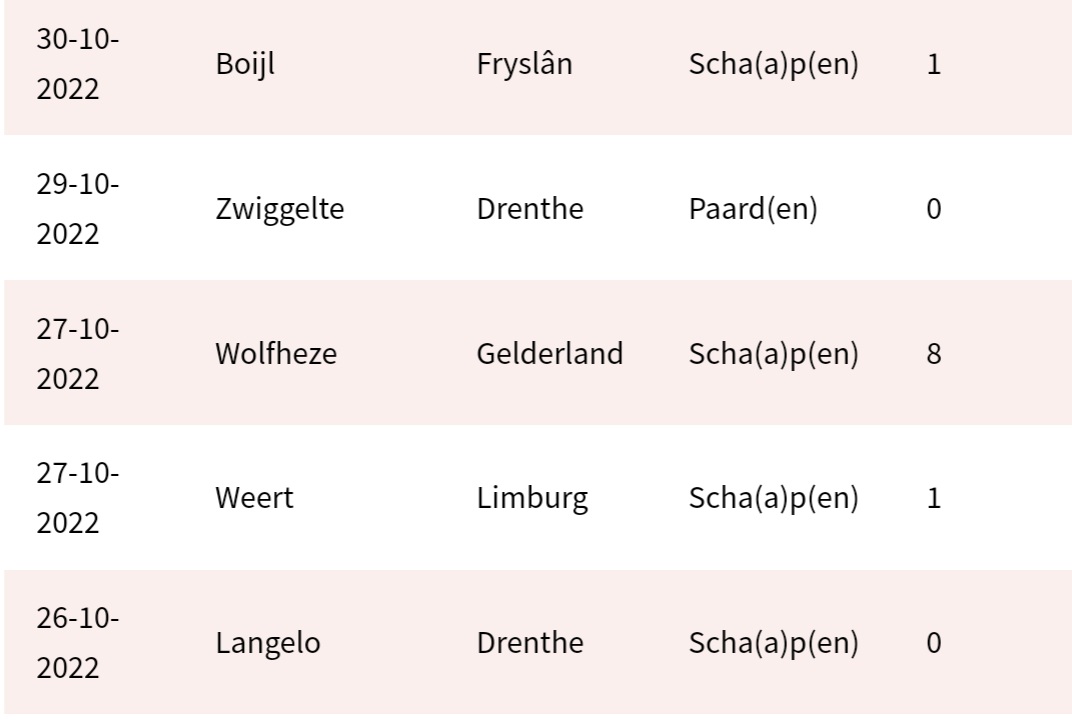Select Scha(a)p(en) in the Weert row

tap(774, 499)
